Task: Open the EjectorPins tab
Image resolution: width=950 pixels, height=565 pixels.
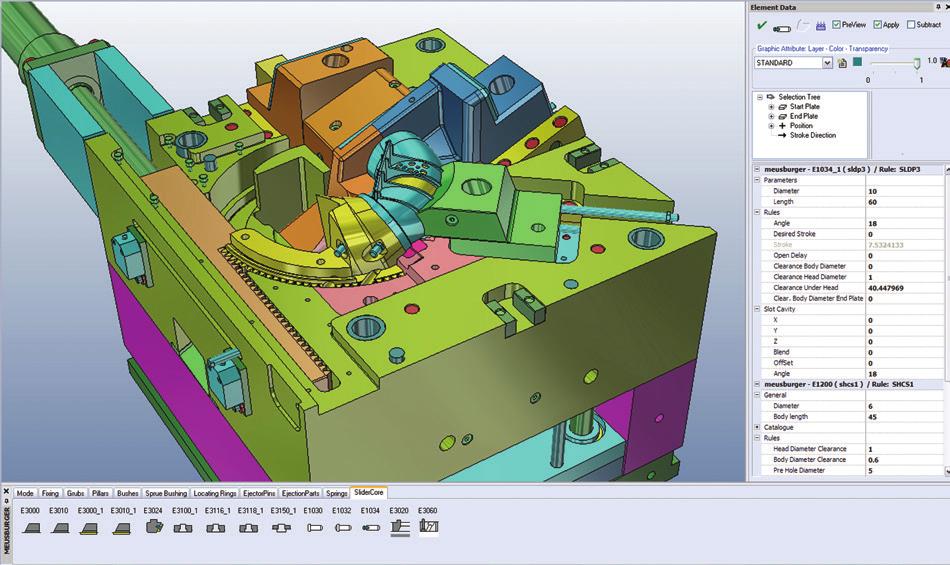Action: click(x=259, y=494)
